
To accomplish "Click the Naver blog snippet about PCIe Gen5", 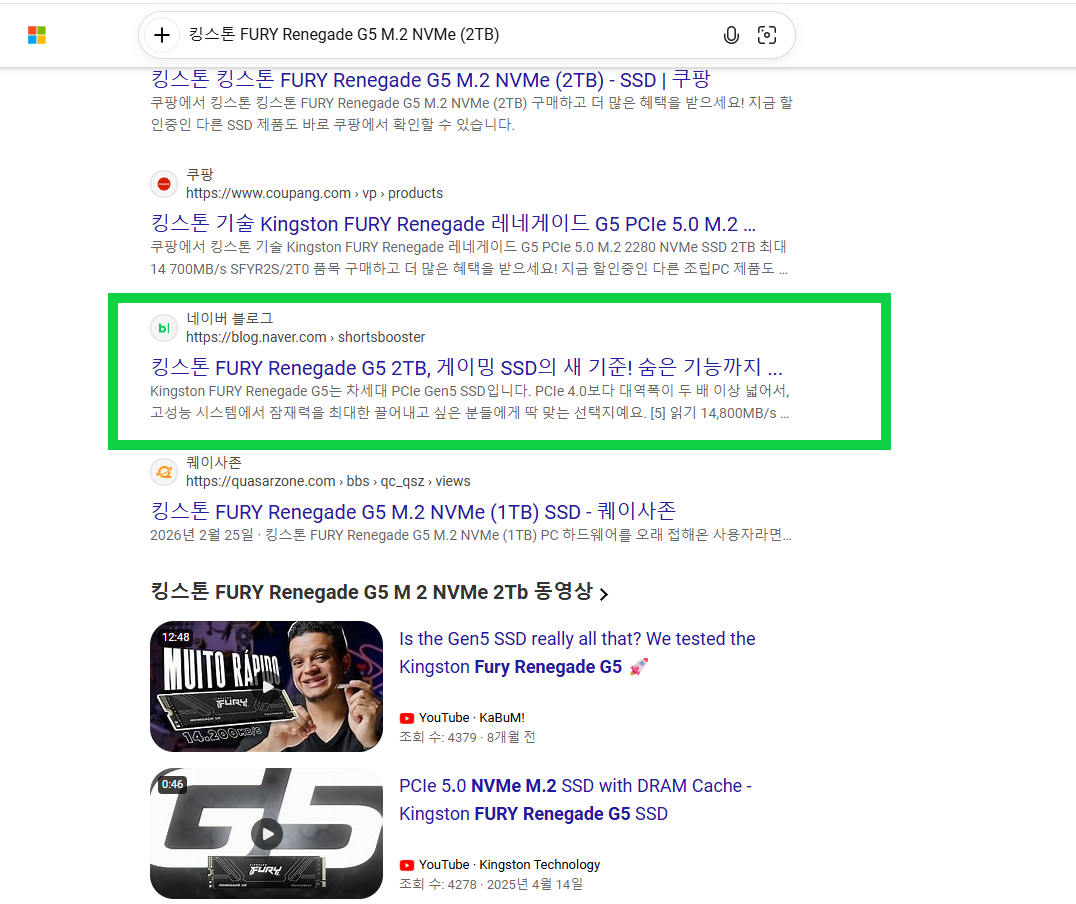I will [470, 402].
